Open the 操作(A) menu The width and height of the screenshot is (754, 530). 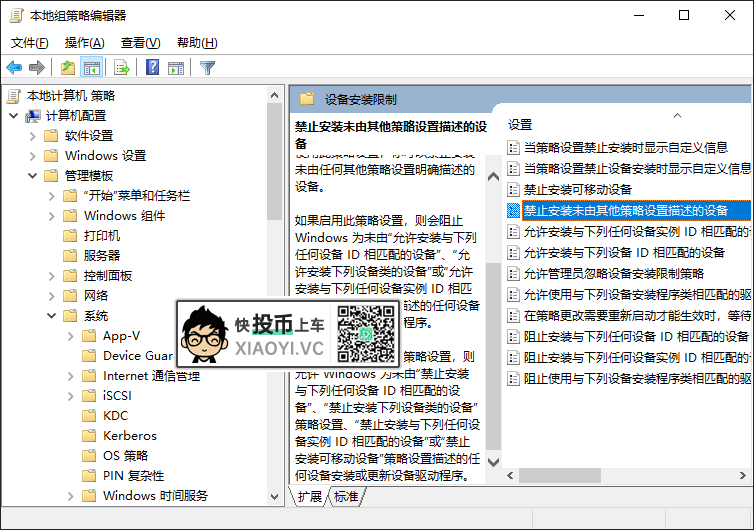click(x=85, y=43)
